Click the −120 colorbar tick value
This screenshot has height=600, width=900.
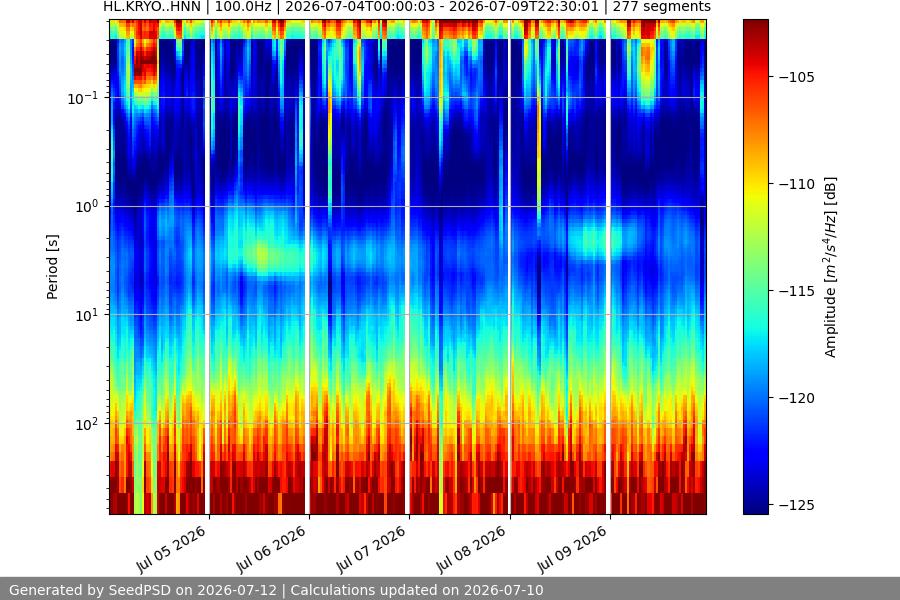point(797,398)
